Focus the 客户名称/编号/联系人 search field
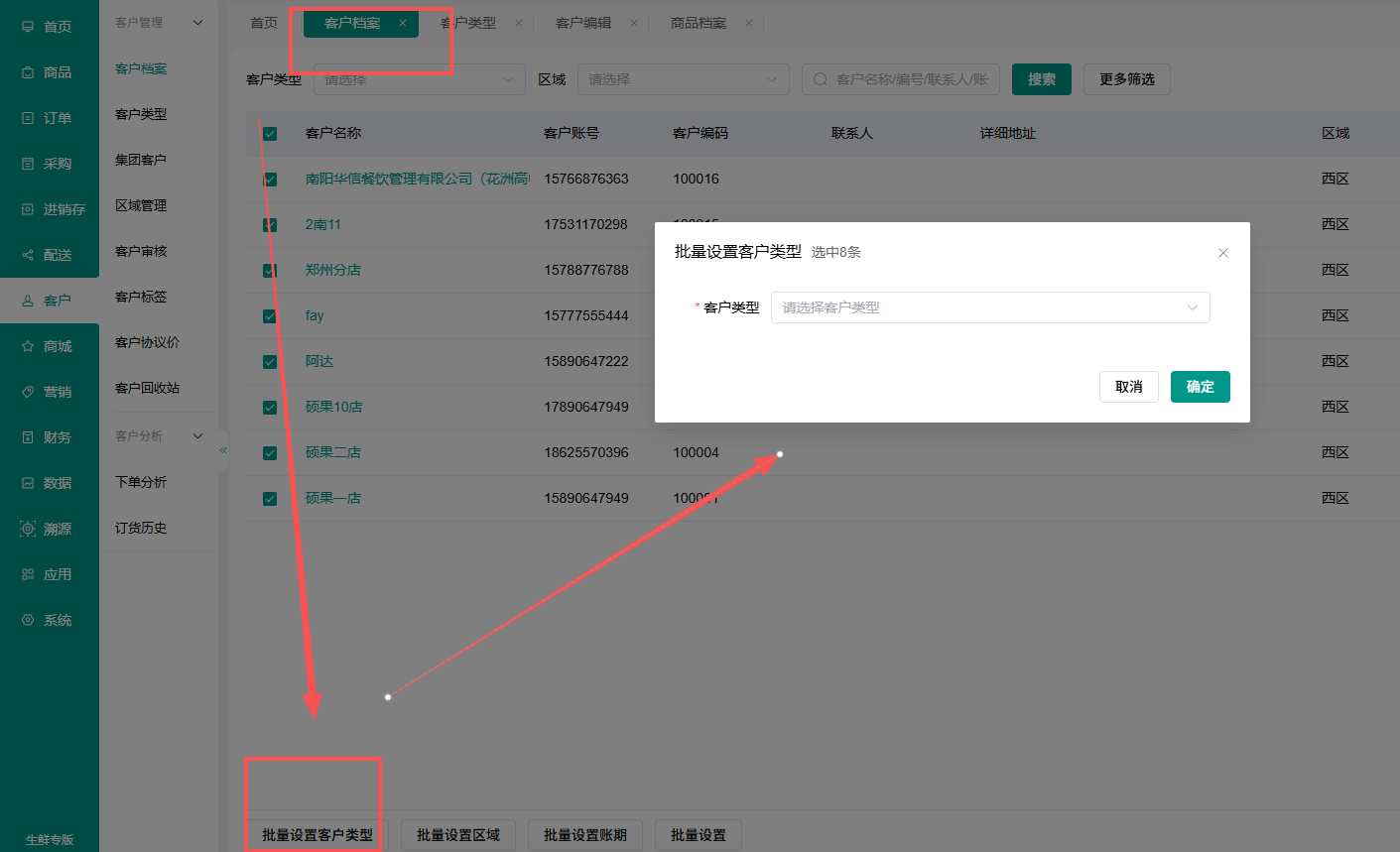Viewport: 1400px width, 852px height. tap(901, 79)
